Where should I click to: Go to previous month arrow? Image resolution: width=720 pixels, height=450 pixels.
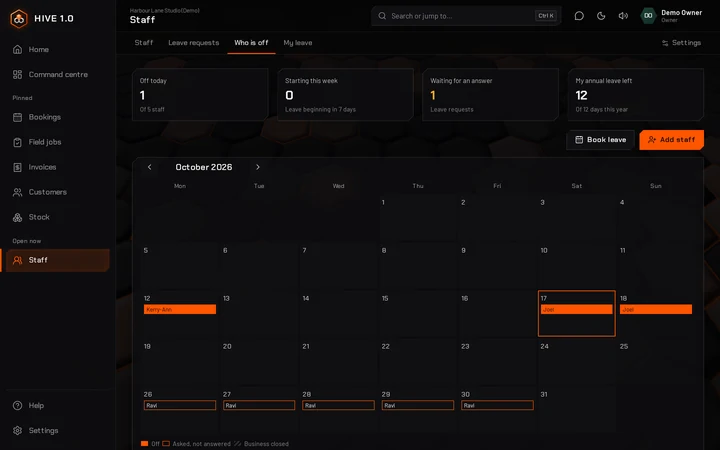[x=149, y=167]
